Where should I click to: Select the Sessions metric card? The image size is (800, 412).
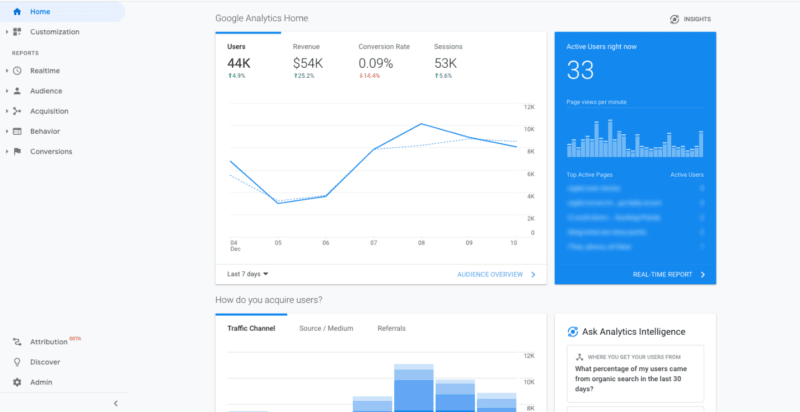(449, 62)
